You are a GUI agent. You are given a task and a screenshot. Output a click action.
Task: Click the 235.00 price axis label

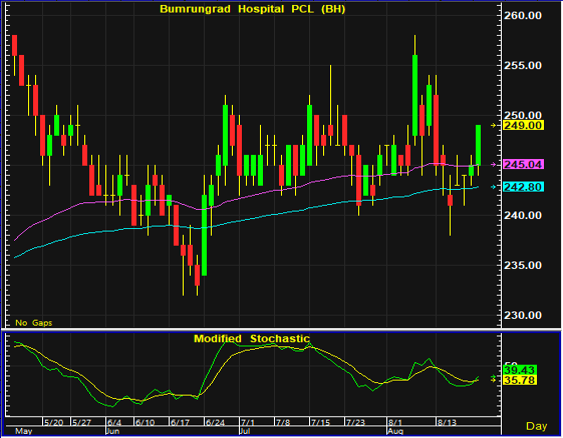pos(522,265)
